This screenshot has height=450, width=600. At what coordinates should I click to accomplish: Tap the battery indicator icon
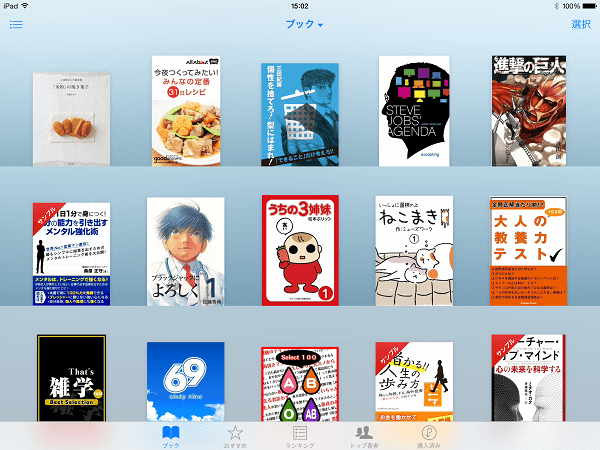(x=589, y=6)
